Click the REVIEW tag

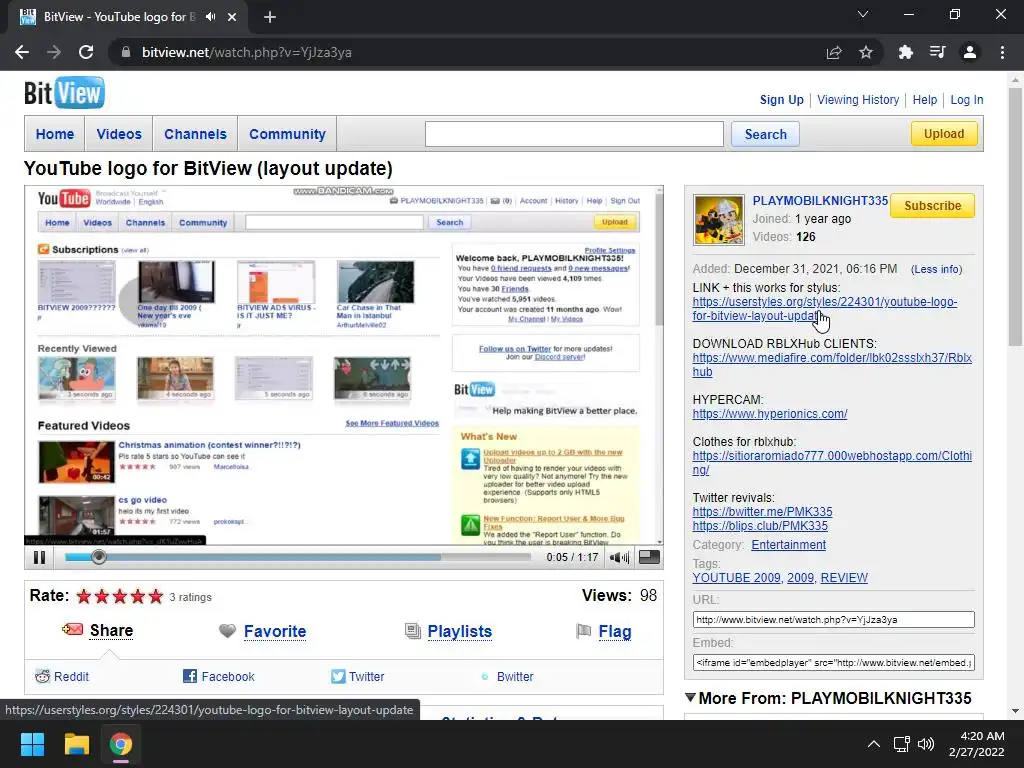844,578
